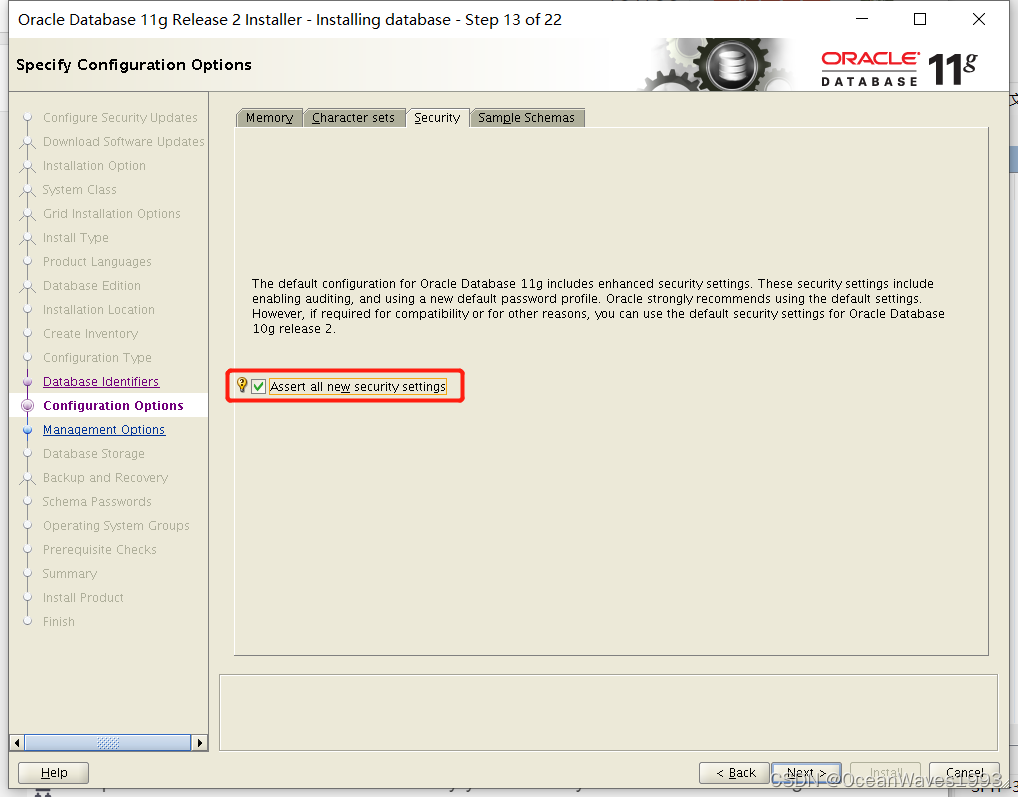Open the Character sets tab
The width and height of the screenshot is (1018, 797).
353,117
